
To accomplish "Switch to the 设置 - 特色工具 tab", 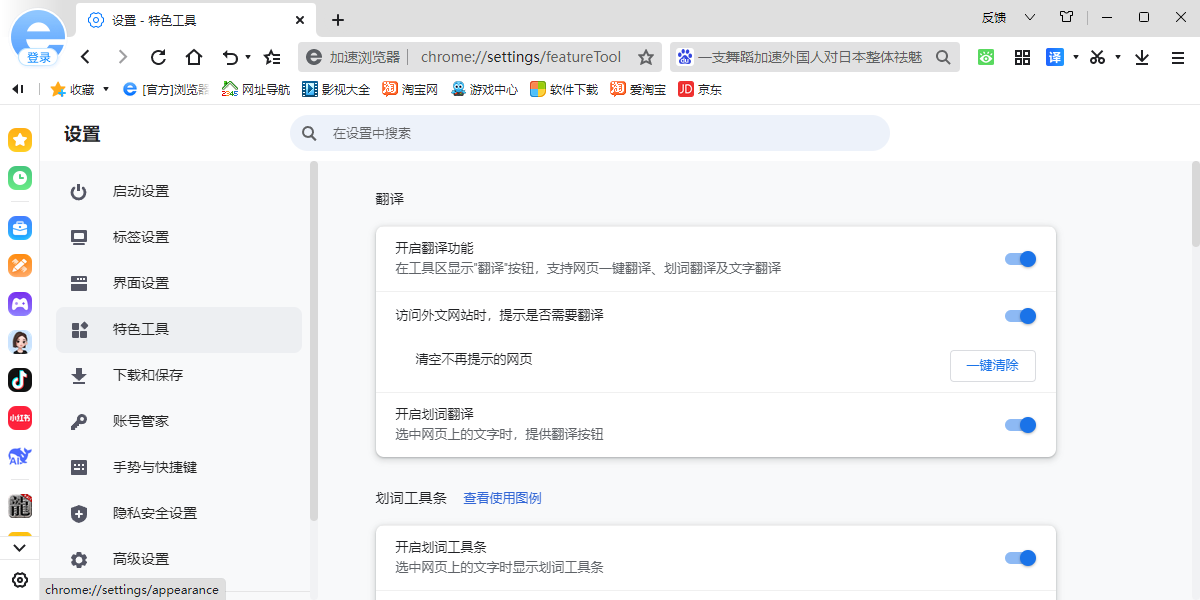I will click(196, 20).
